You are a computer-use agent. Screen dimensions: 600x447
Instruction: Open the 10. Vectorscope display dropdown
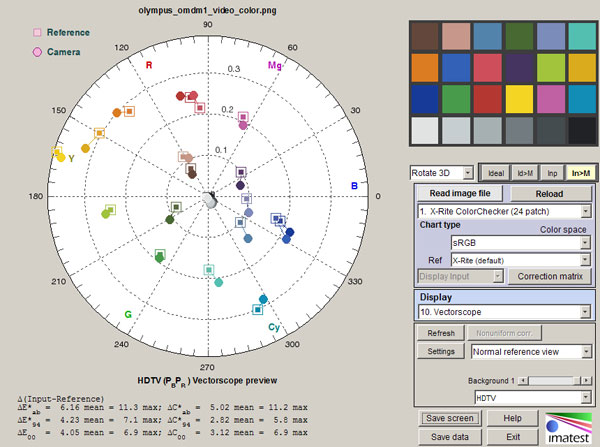[x=504, y=312]
